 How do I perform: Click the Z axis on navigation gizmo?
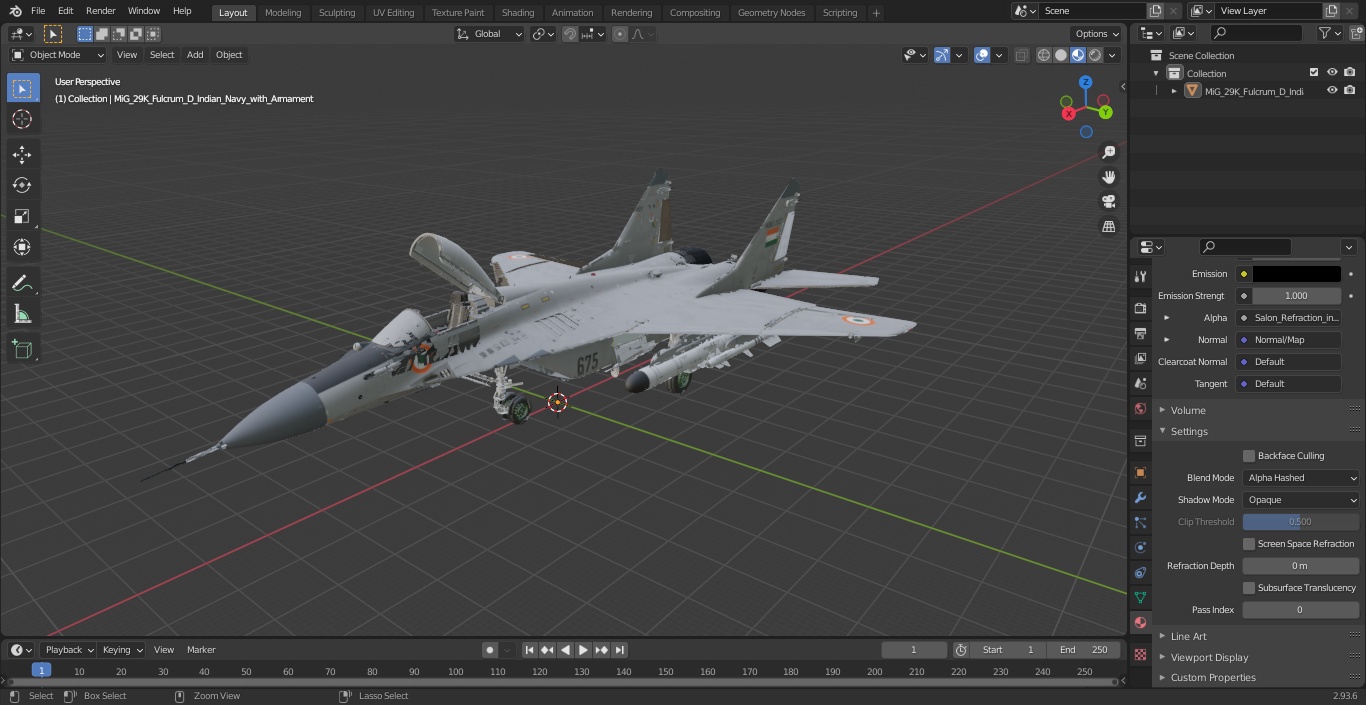click(1086, 83)
